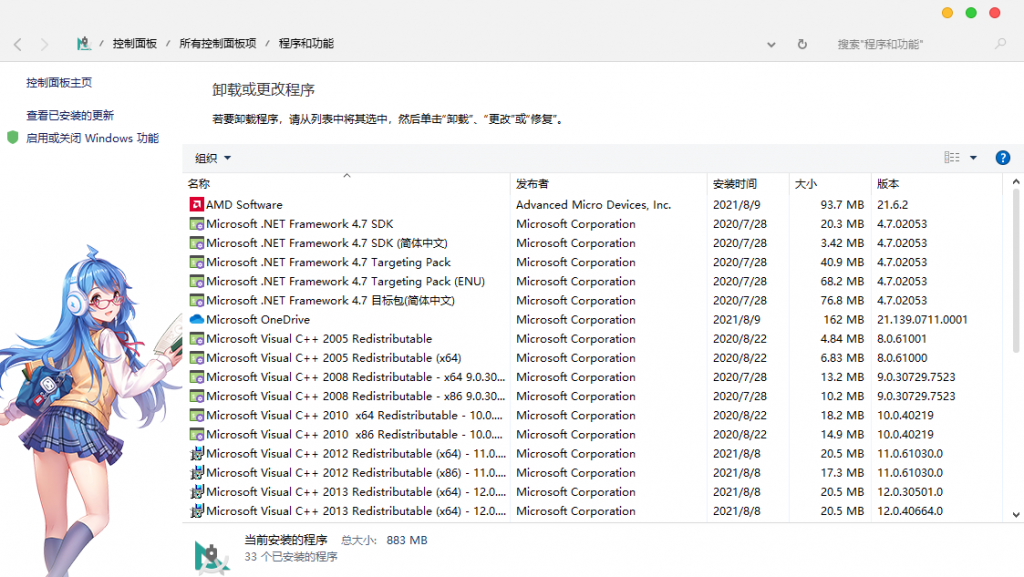The image size is (1024, 577).
Task: Go back with the back arrow
Action: click(x=18, y=44)
